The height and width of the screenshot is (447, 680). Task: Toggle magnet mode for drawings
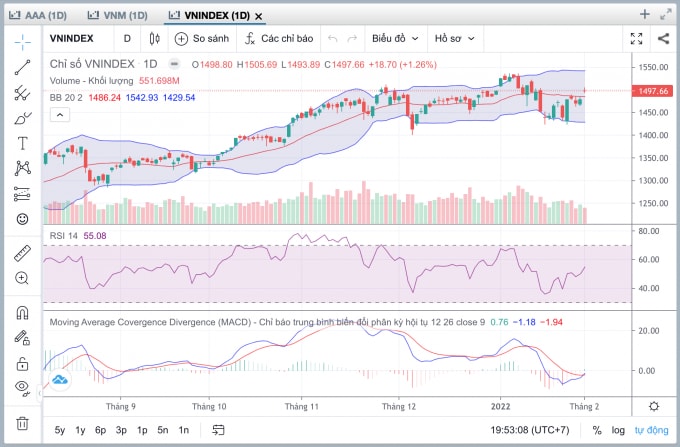[x=23, y=313]
